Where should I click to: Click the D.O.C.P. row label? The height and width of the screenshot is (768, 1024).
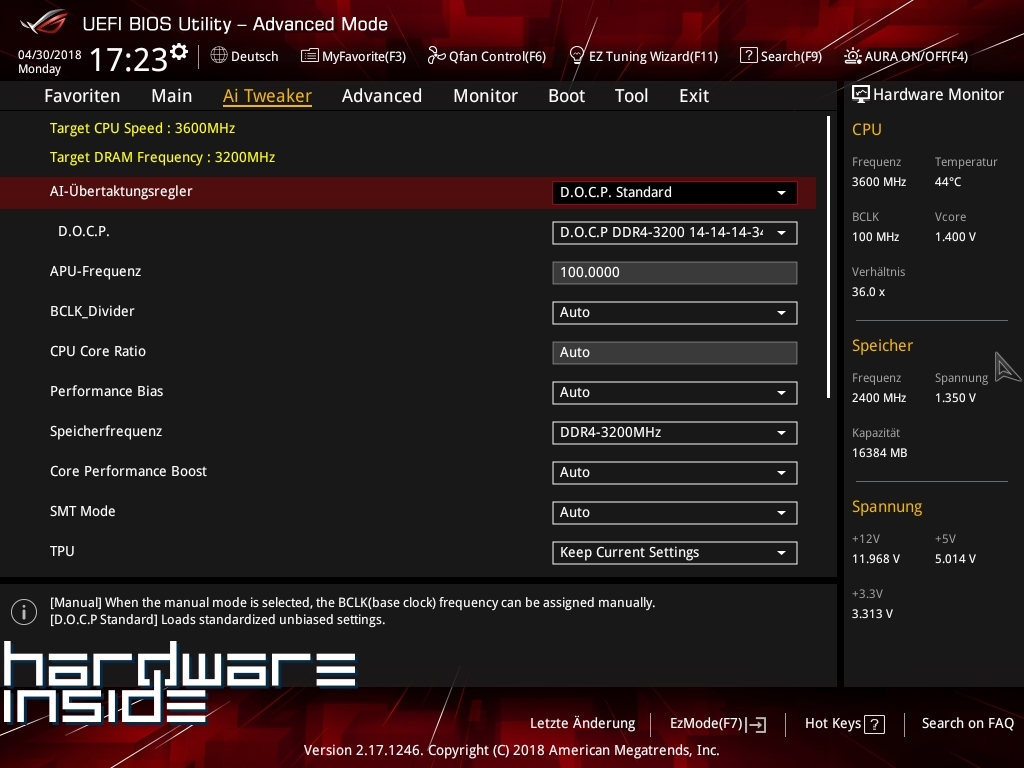point(84,231)
